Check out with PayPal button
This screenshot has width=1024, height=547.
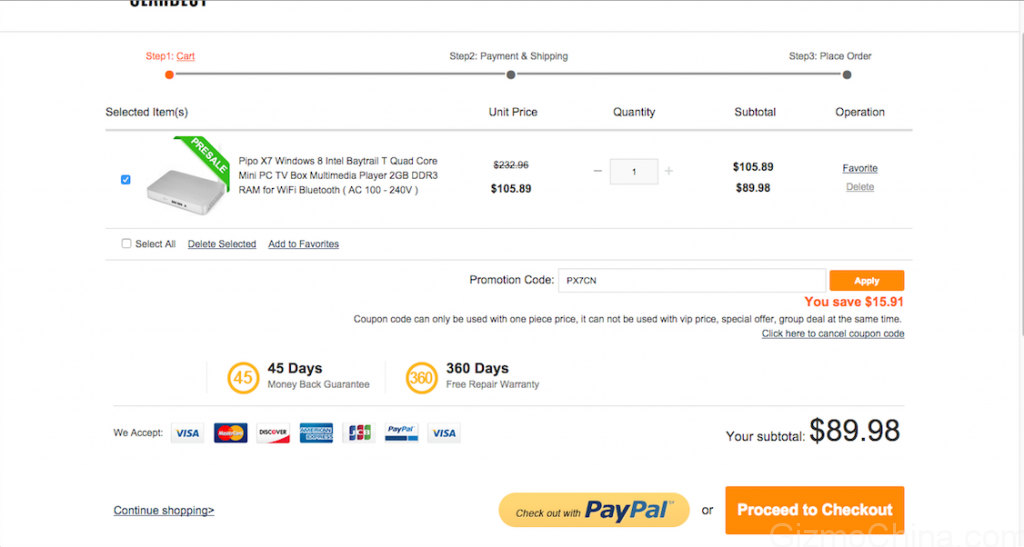[594, 511]
